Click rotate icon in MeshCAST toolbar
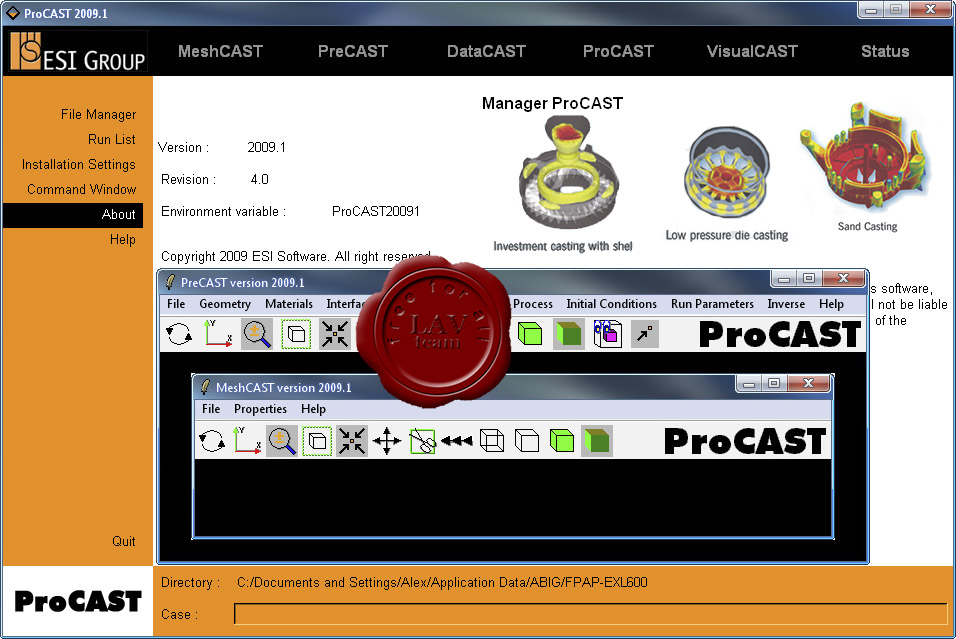 pyautogui.click(x=212, y=441)
